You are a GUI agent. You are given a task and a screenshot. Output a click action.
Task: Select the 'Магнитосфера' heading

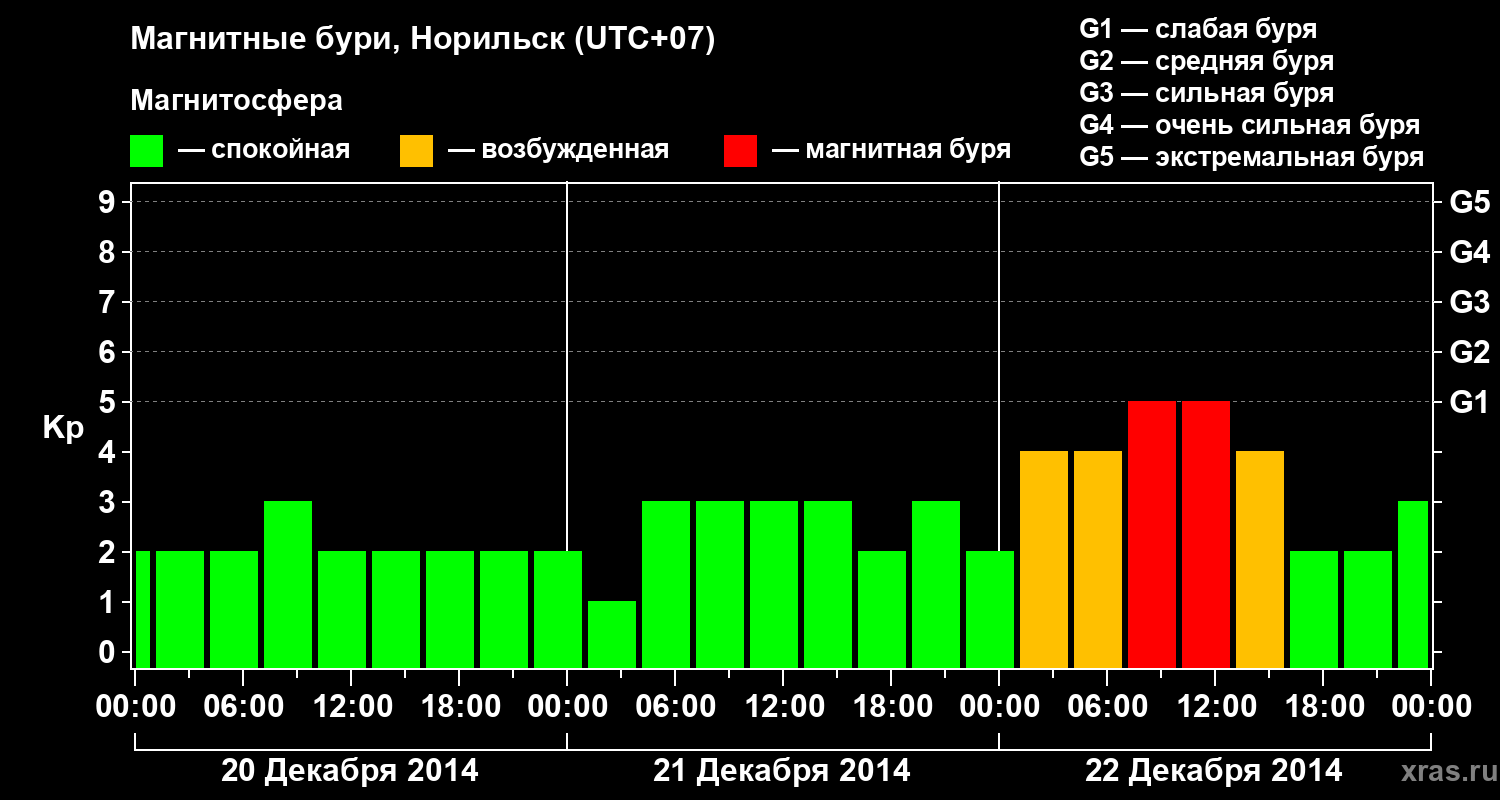tap(236, 101)
